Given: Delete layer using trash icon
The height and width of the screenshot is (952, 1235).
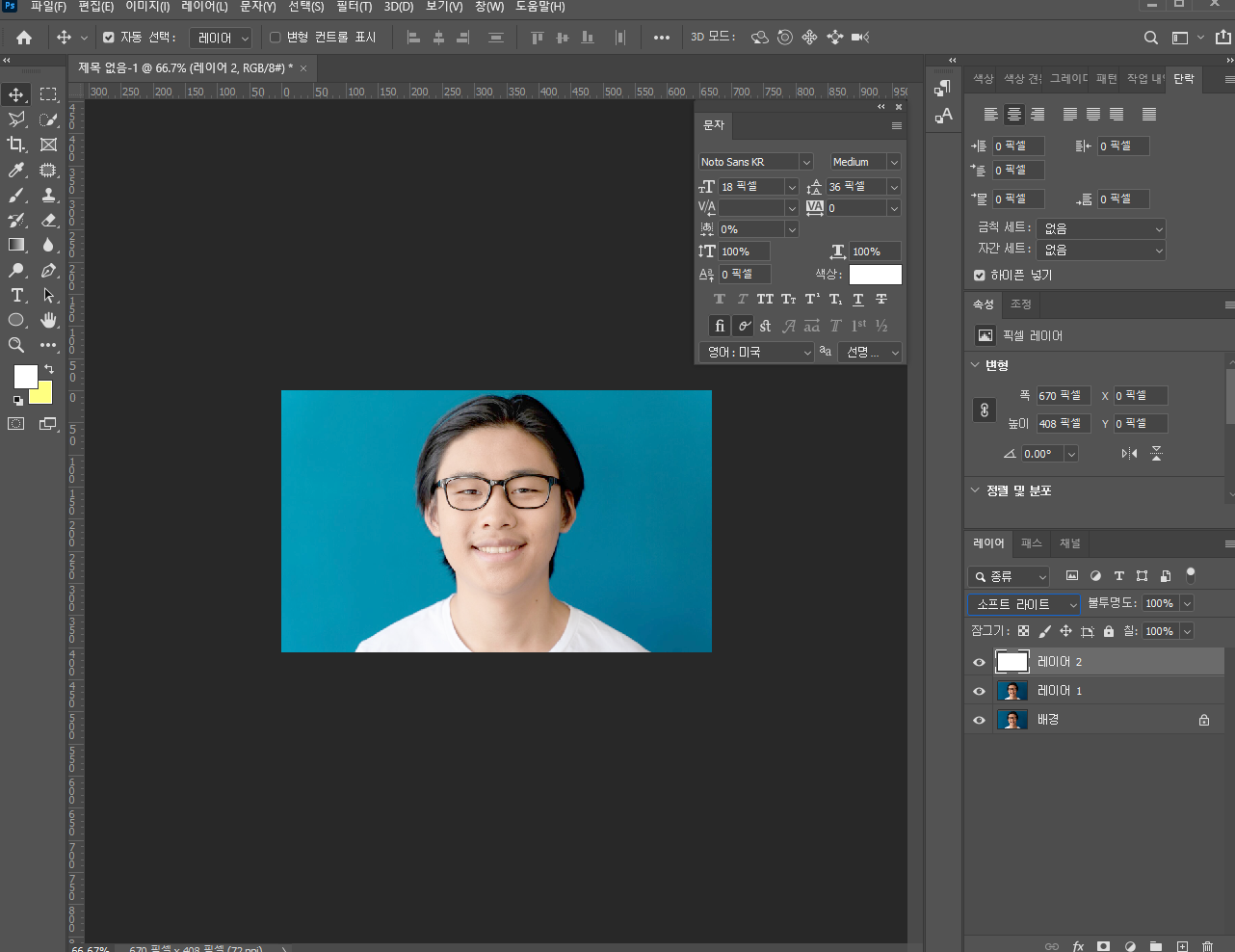Looking at the screenshot, I should [x=1208, y=946].
